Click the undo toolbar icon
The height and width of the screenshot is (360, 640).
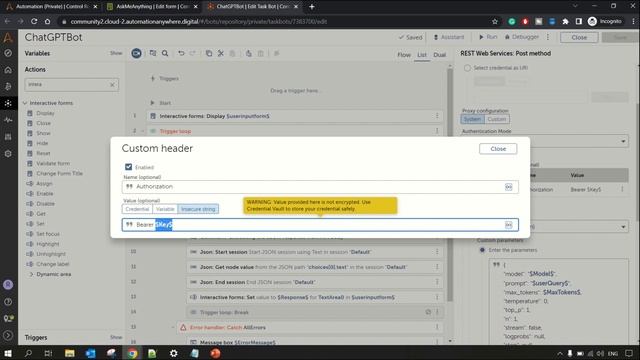click(x=181, y=53)
